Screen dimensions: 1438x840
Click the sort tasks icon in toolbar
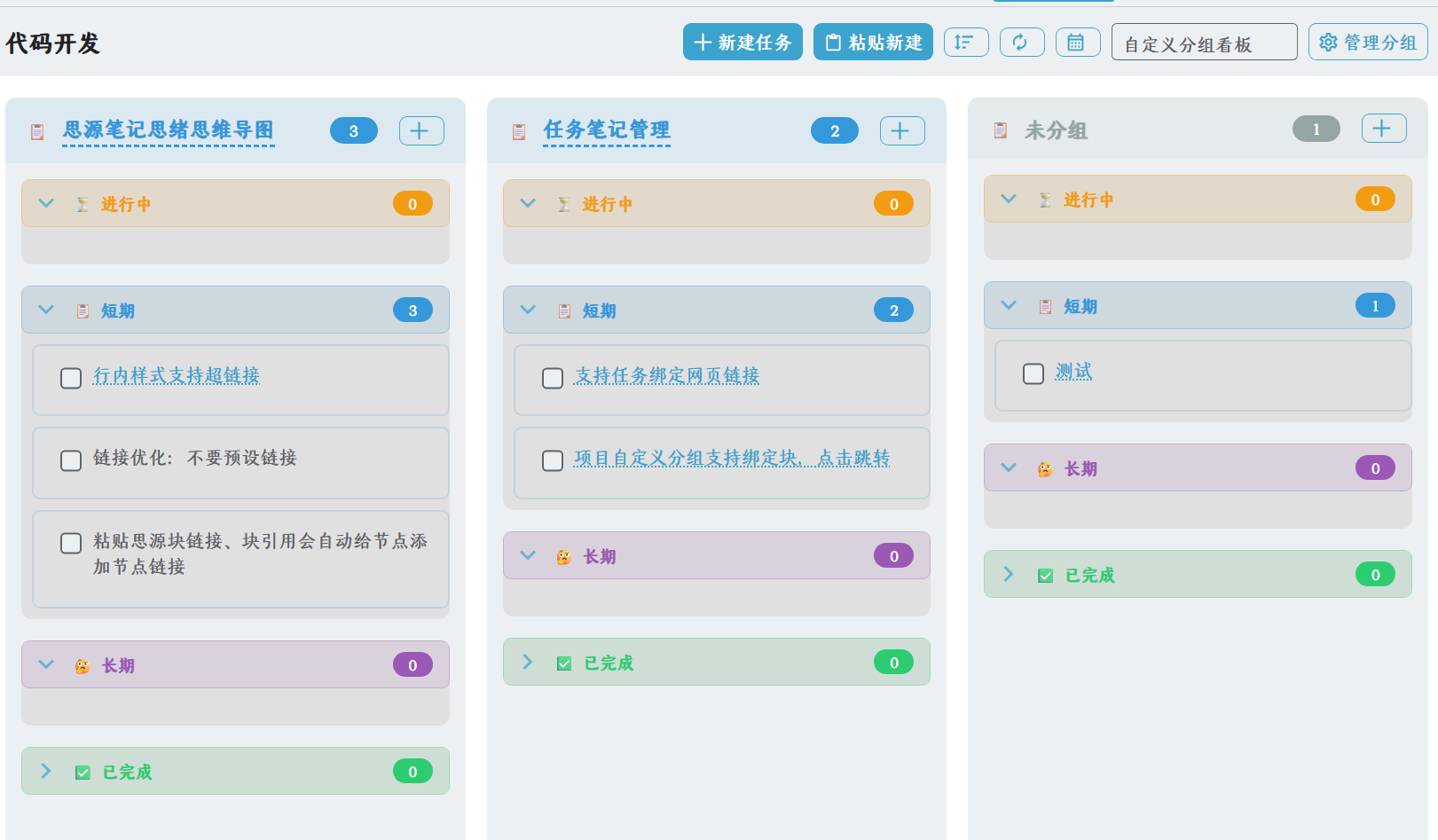[x=965, y=43]
